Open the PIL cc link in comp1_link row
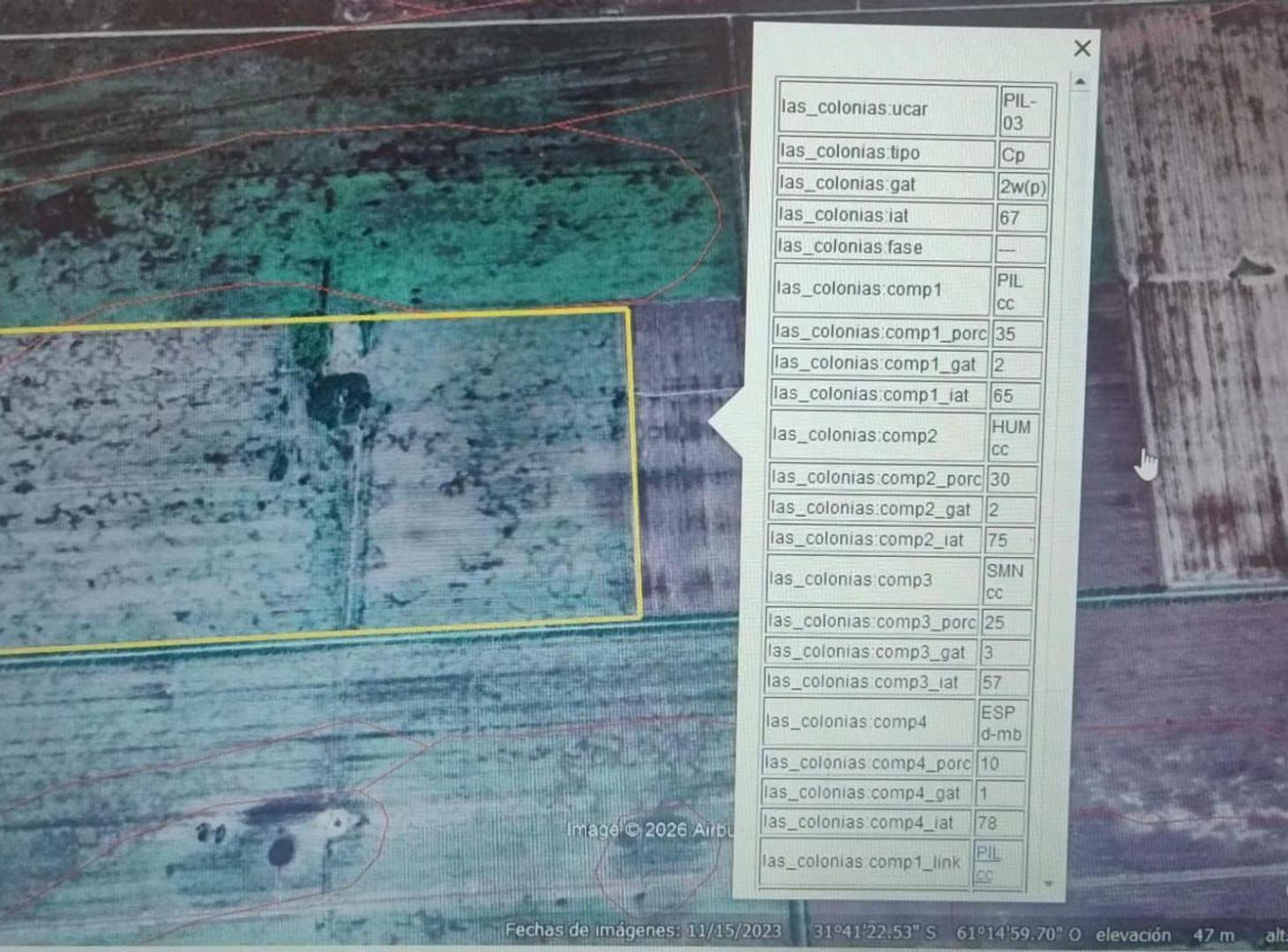Viewport: 1288px width, 952px height. click(987, 864)
